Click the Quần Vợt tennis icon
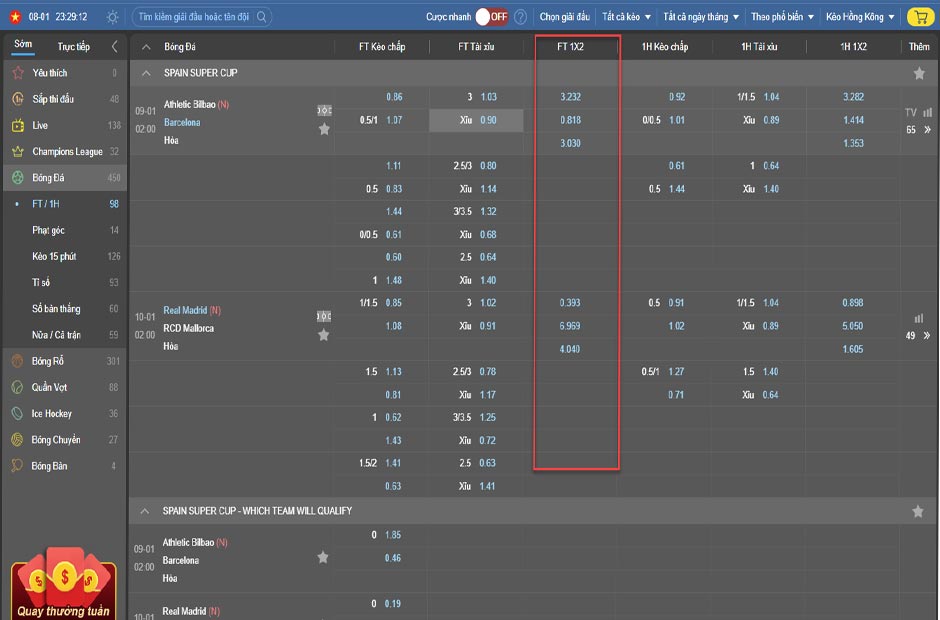This screenshot has width=940, height=620. [x=17, y=387]
